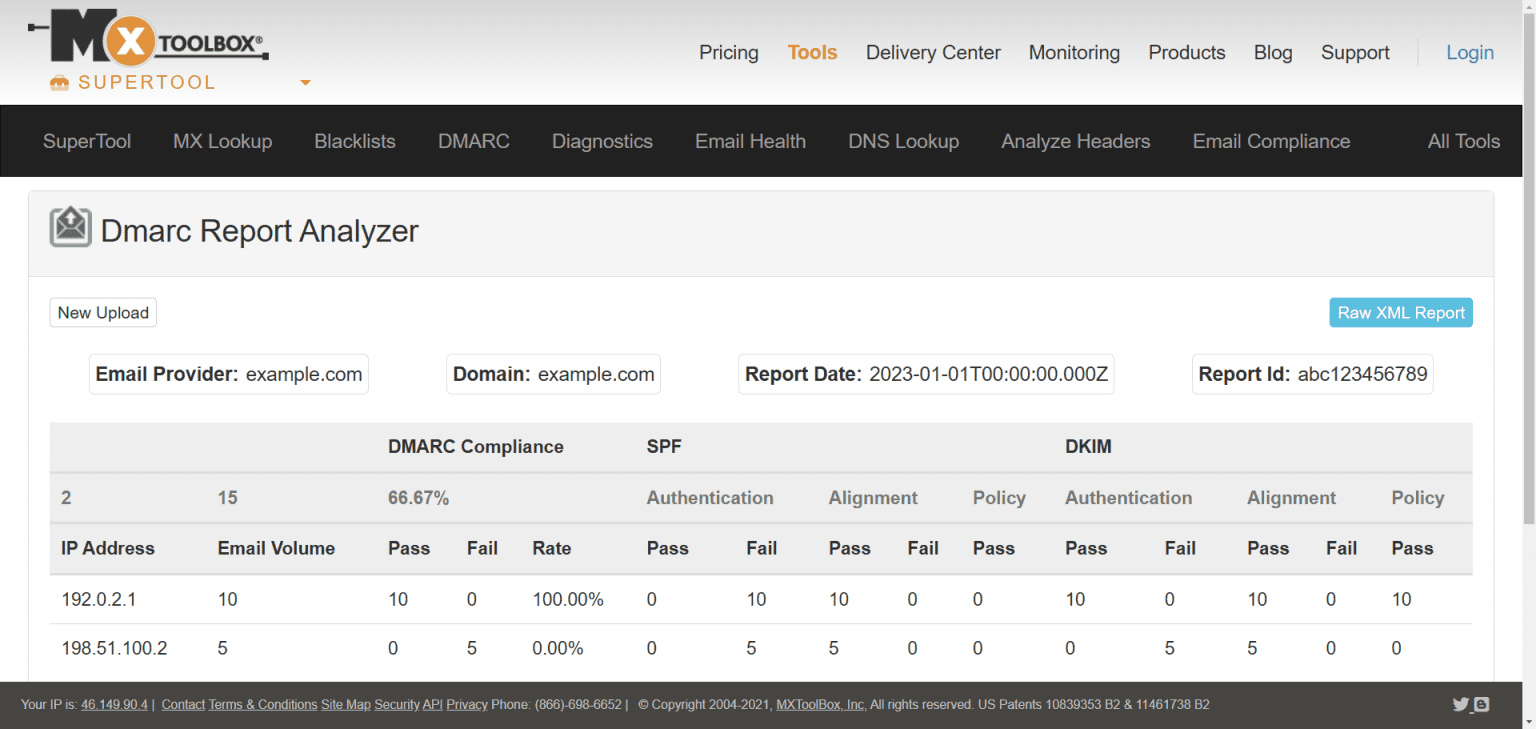Select the DMARC tab
This screenshot has width=1536, height=729.
tap(473, 141)
